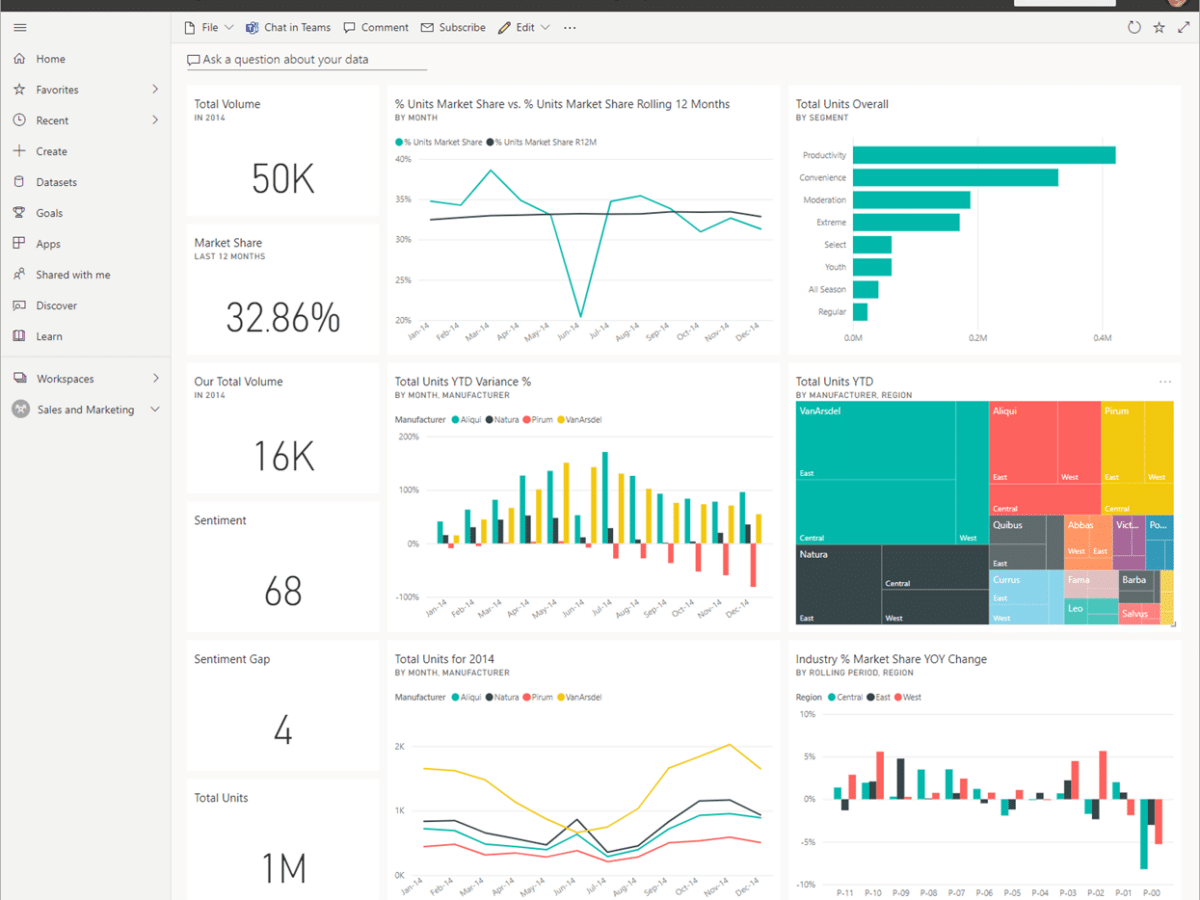The width and height of the screenshot is (1200, 900).
Task: Favorite this dashboard with the star icon
Action: pos(1159,28)
